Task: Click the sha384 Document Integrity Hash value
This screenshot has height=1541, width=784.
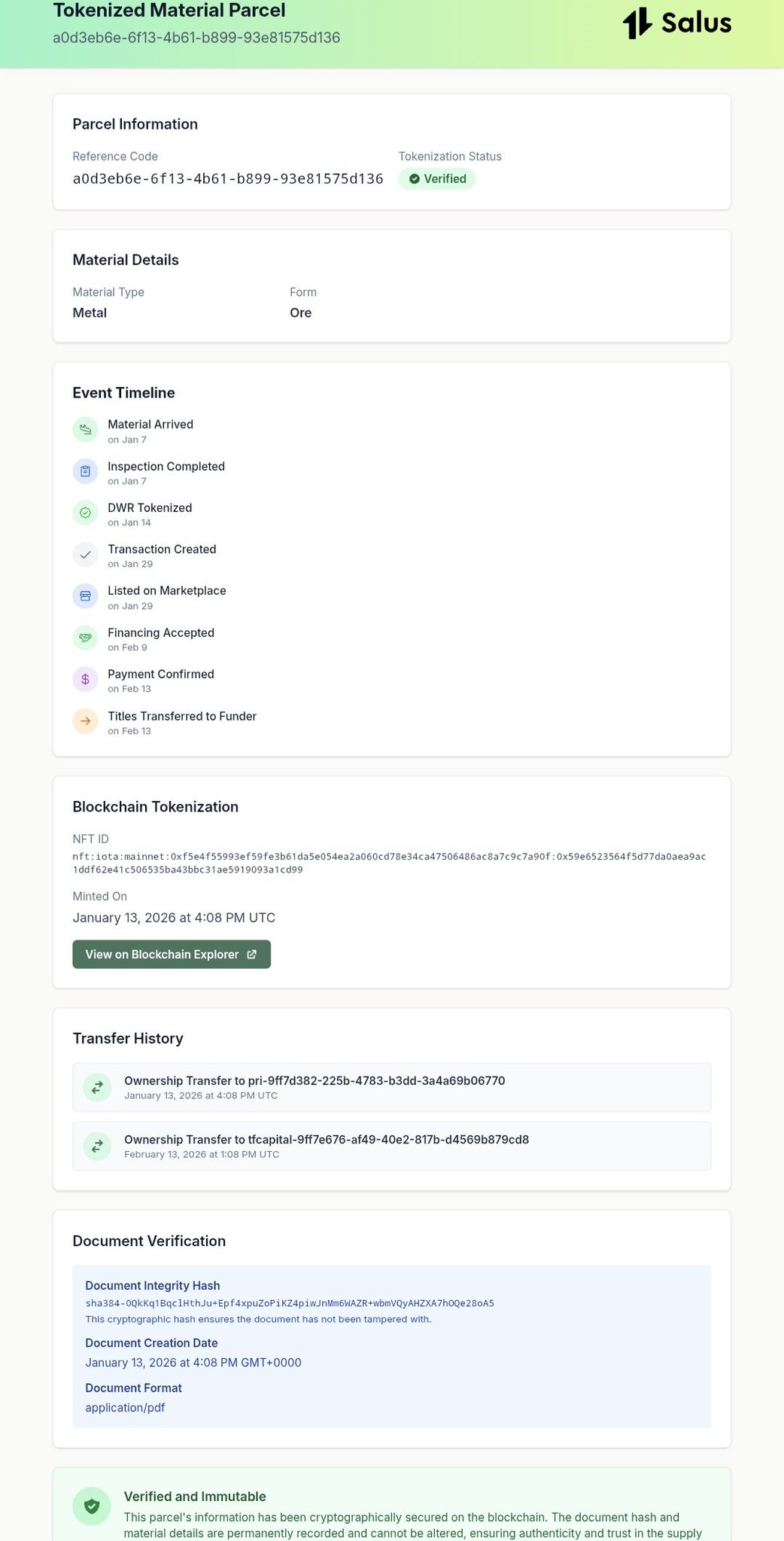Action: [290, 1303]
